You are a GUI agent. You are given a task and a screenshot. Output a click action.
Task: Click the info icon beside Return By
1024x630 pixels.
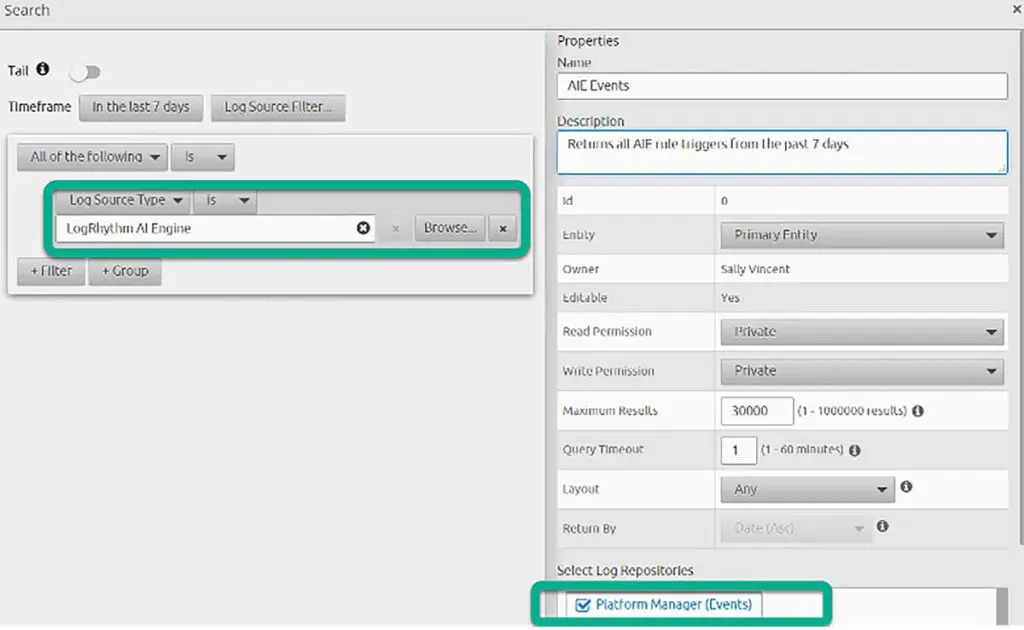(x=882, y=528)
